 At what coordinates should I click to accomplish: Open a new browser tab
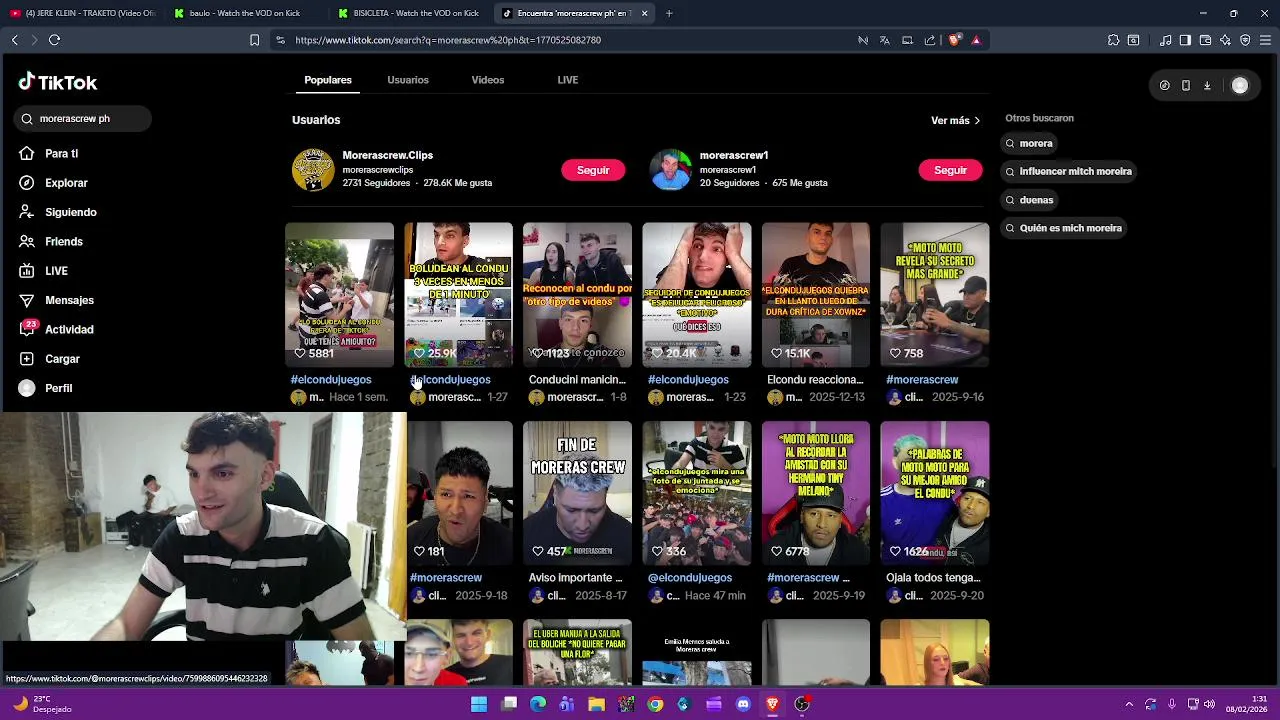[669, 13]
